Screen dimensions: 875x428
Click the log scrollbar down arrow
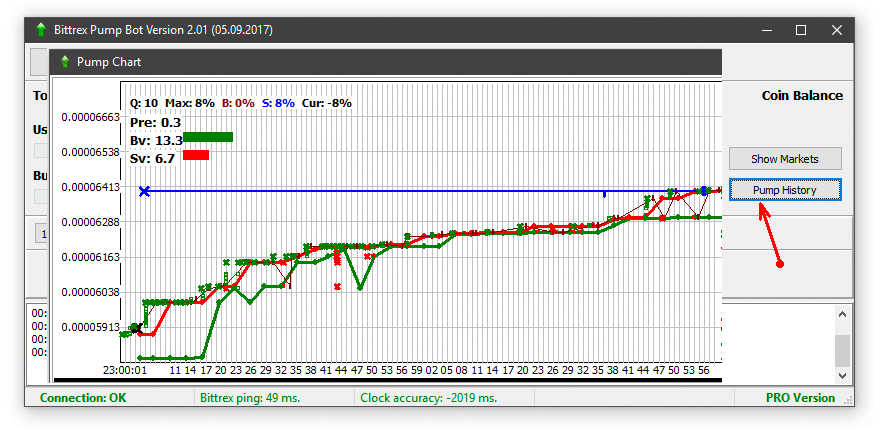pos(843,376)
